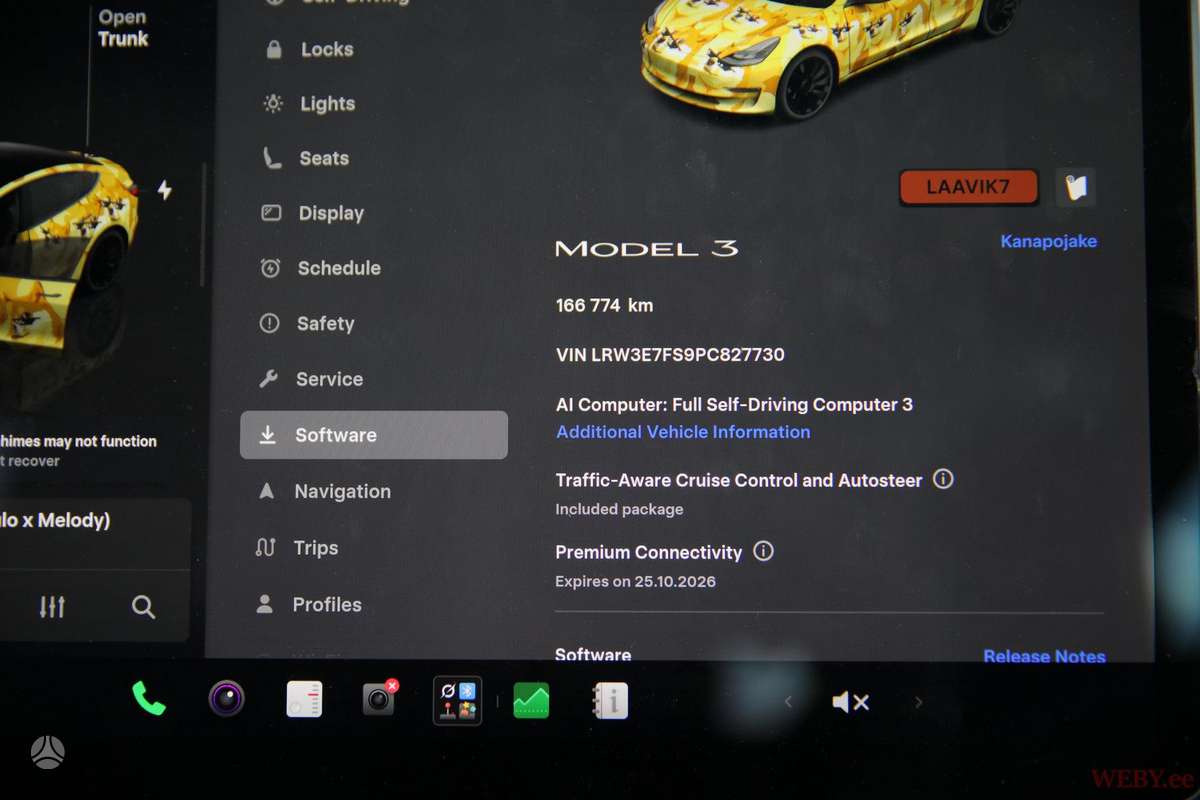Open the Lights settings menu
Screen dimensions: 1200x800
coord(327,104)
